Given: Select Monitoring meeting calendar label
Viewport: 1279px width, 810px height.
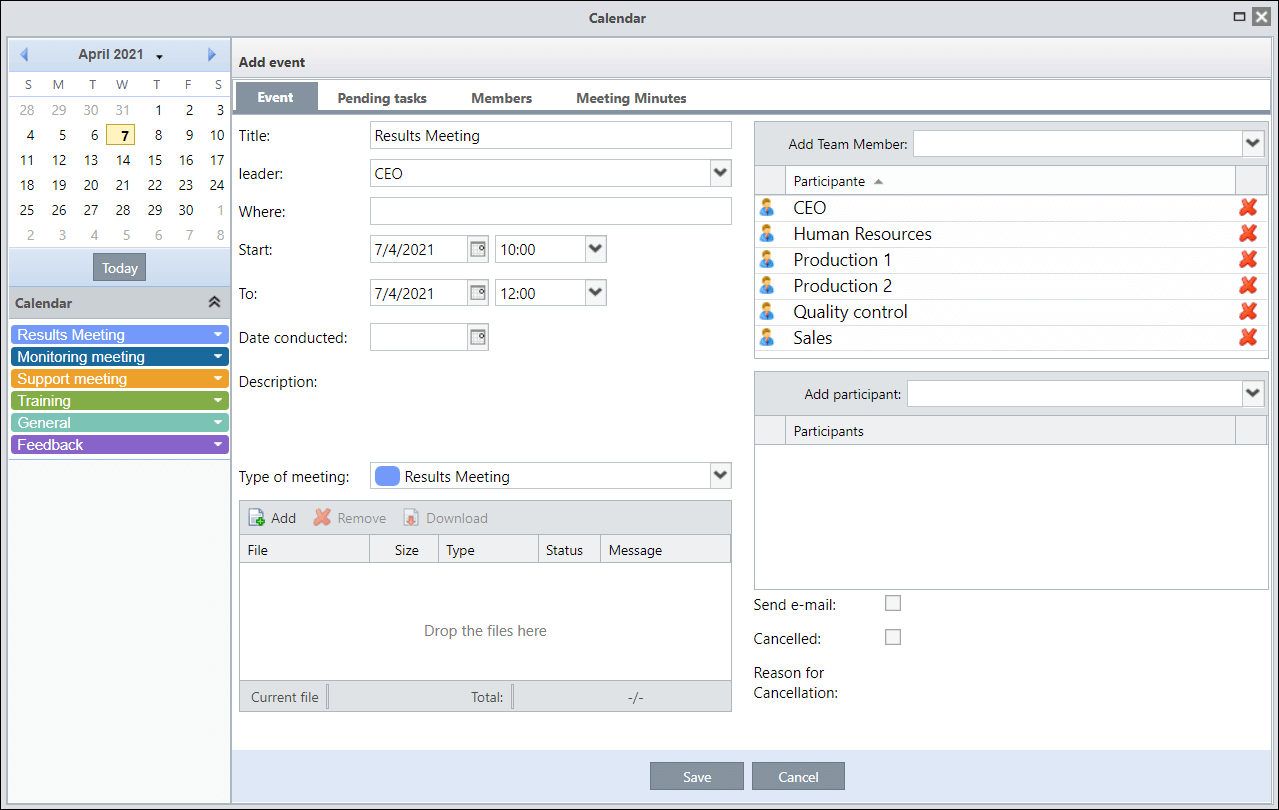Looking at the screenshot, I should point(81,357).
